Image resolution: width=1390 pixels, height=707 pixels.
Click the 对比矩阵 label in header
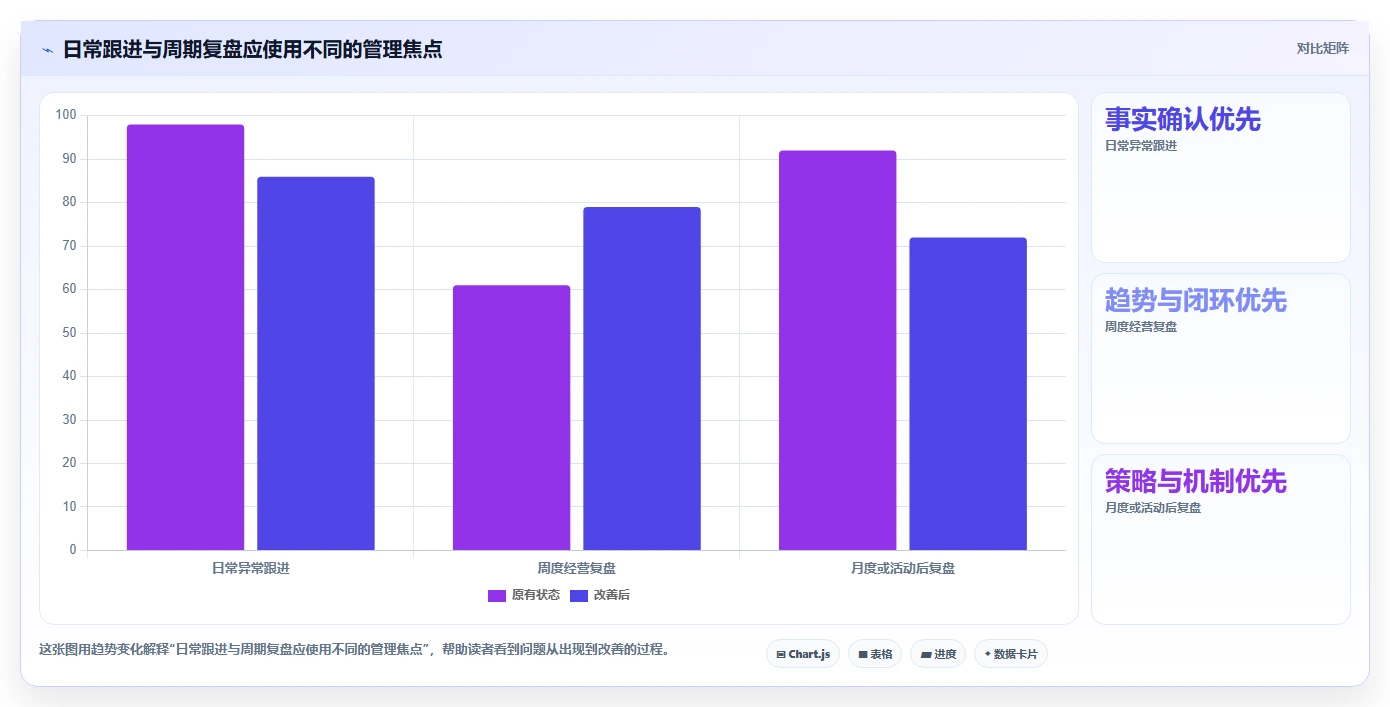point(1322,48)
